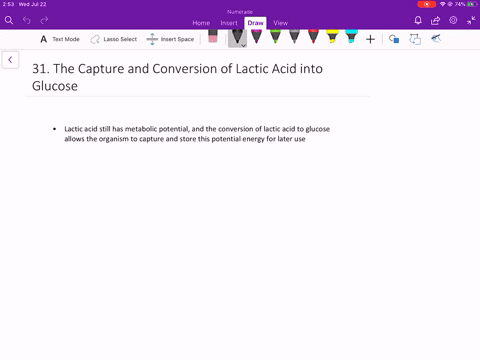Image resolution: width=480 pixels, height=360 pixels.
Task: Select the gray pencil
Action: tap(294, 37)
